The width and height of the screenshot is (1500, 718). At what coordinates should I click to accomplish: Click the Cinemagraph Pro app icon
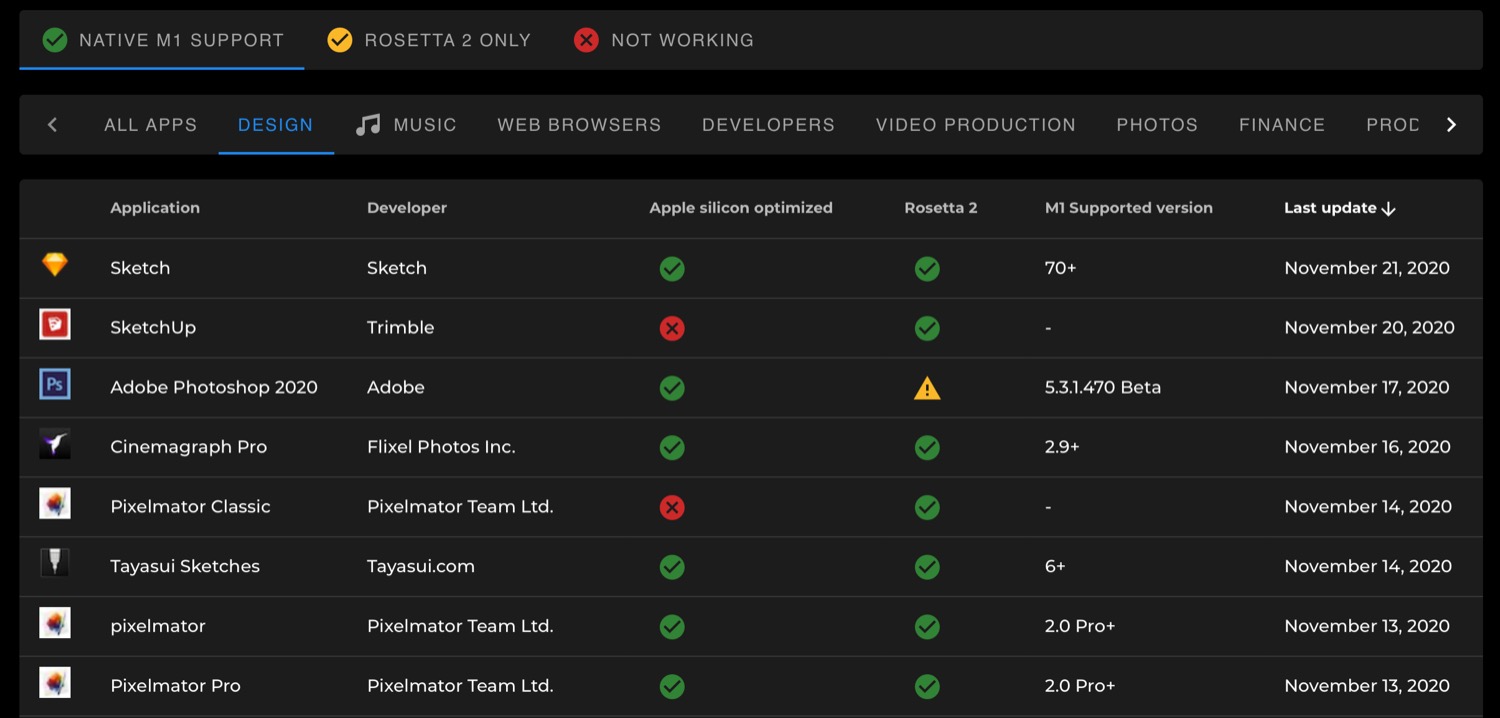coord(55,445)
